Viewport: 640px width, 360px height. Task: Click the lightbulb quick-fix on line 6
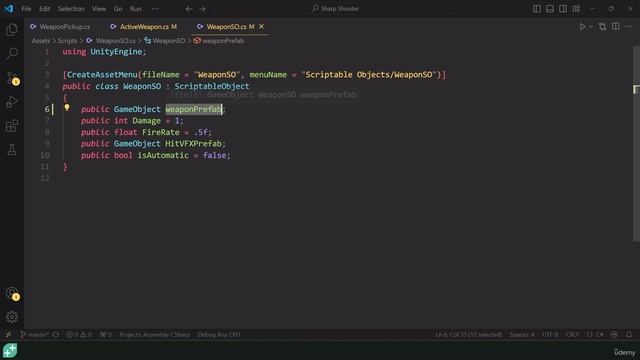[x=67, y=108]
